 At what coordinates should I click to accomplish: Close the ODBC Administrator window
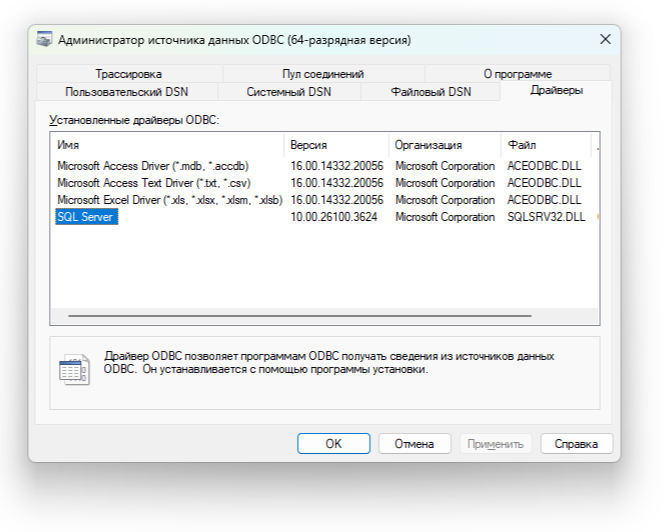coord(605,39)
